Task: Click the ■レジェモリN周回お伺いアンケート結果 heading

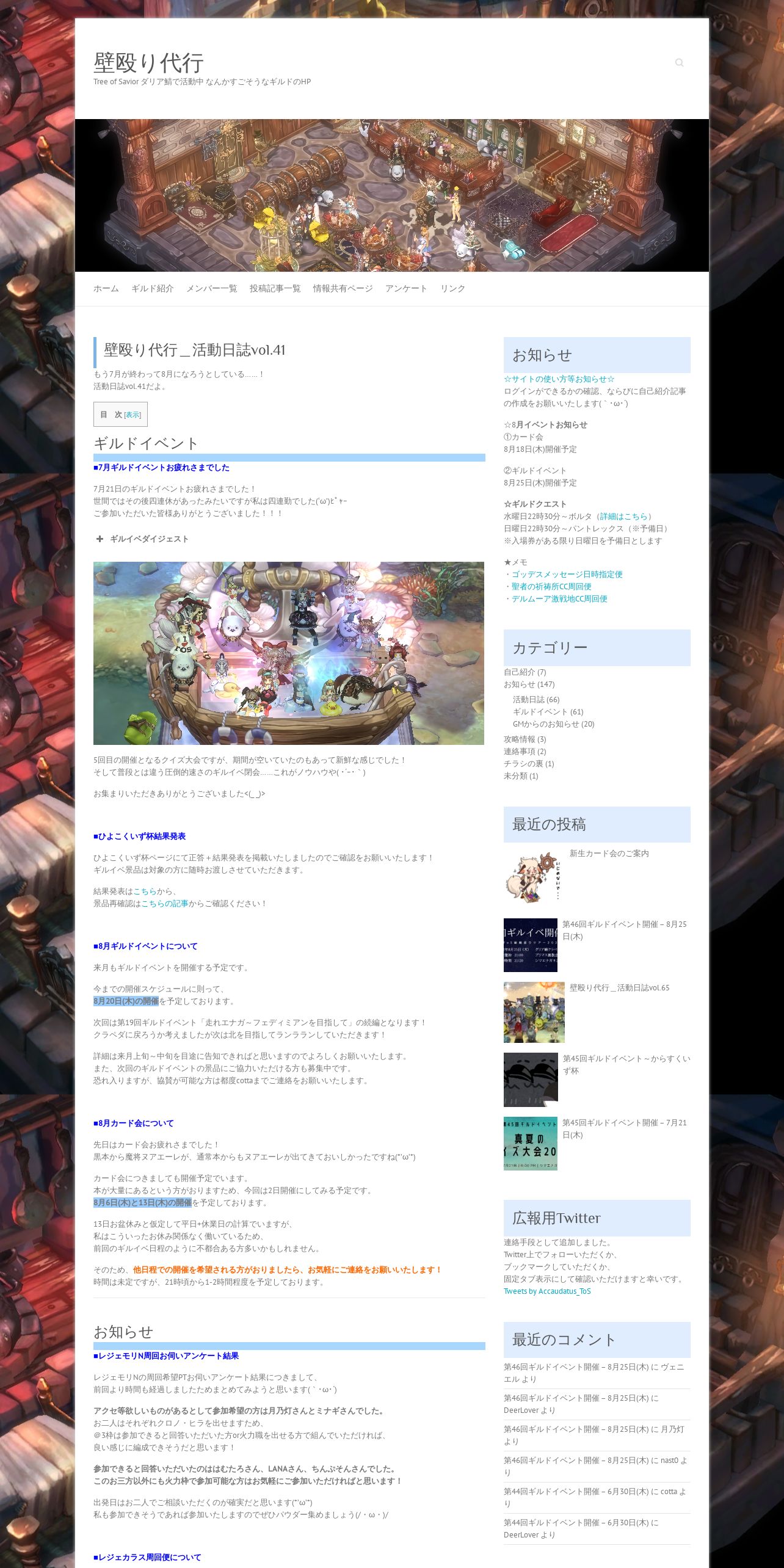Action: point(166,1356)
